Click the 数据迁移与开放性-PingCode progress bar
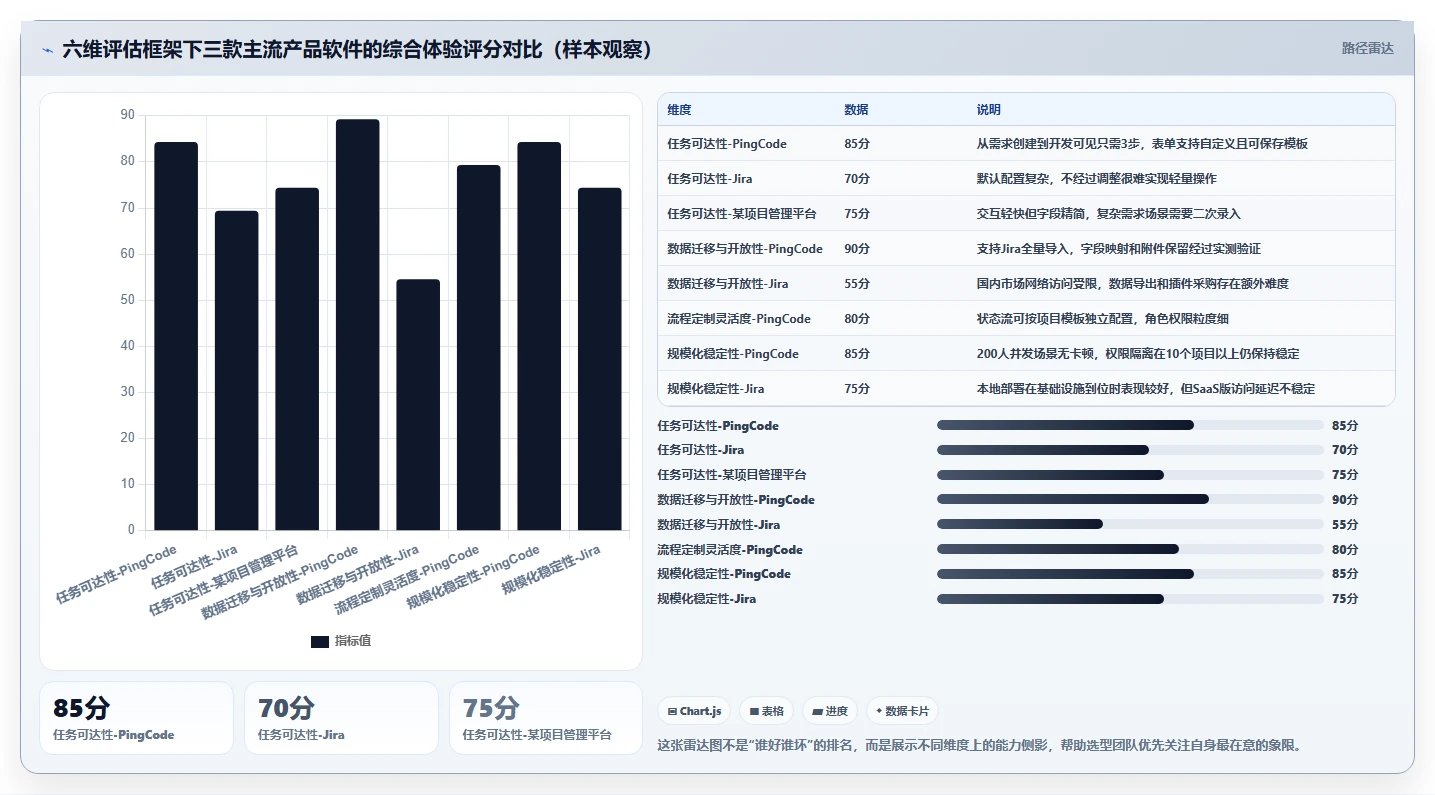This screenshot has width=1435, height=795. [1130, 500]
